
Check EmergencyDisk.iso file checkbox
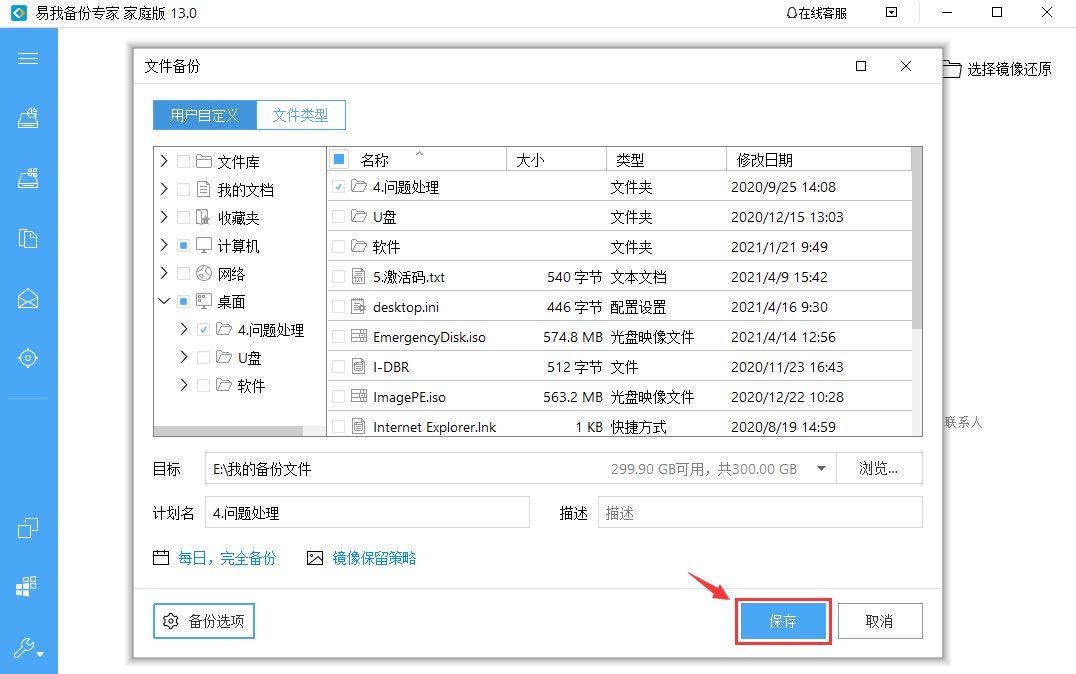(338, 337)
